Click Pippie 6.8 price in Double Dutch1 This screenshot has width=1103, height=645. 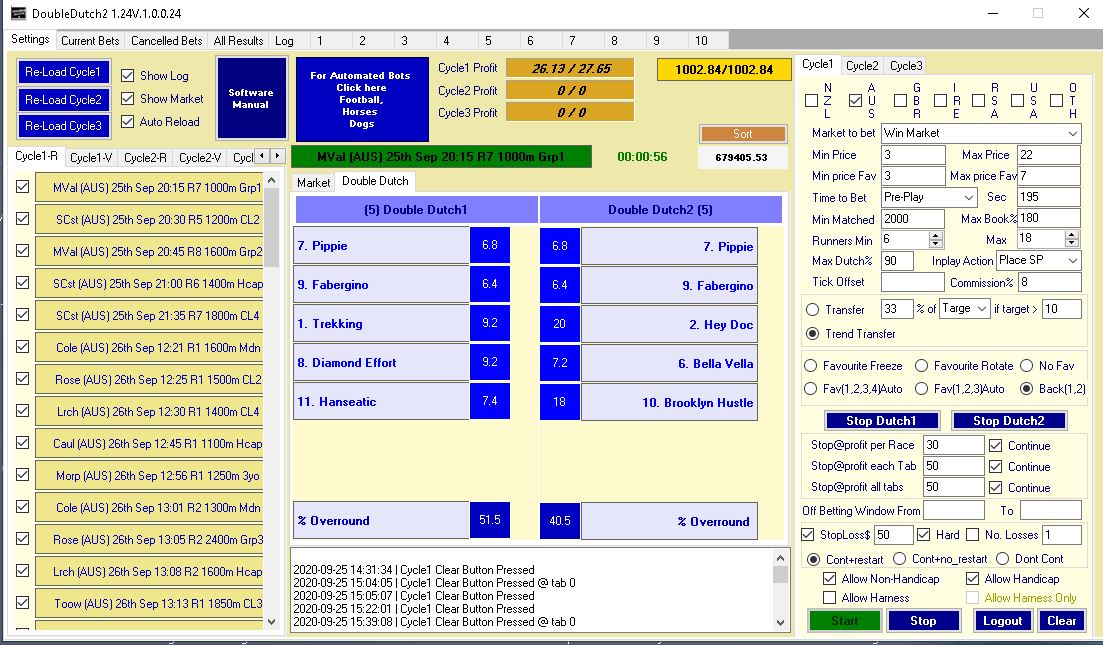[490, 245]
